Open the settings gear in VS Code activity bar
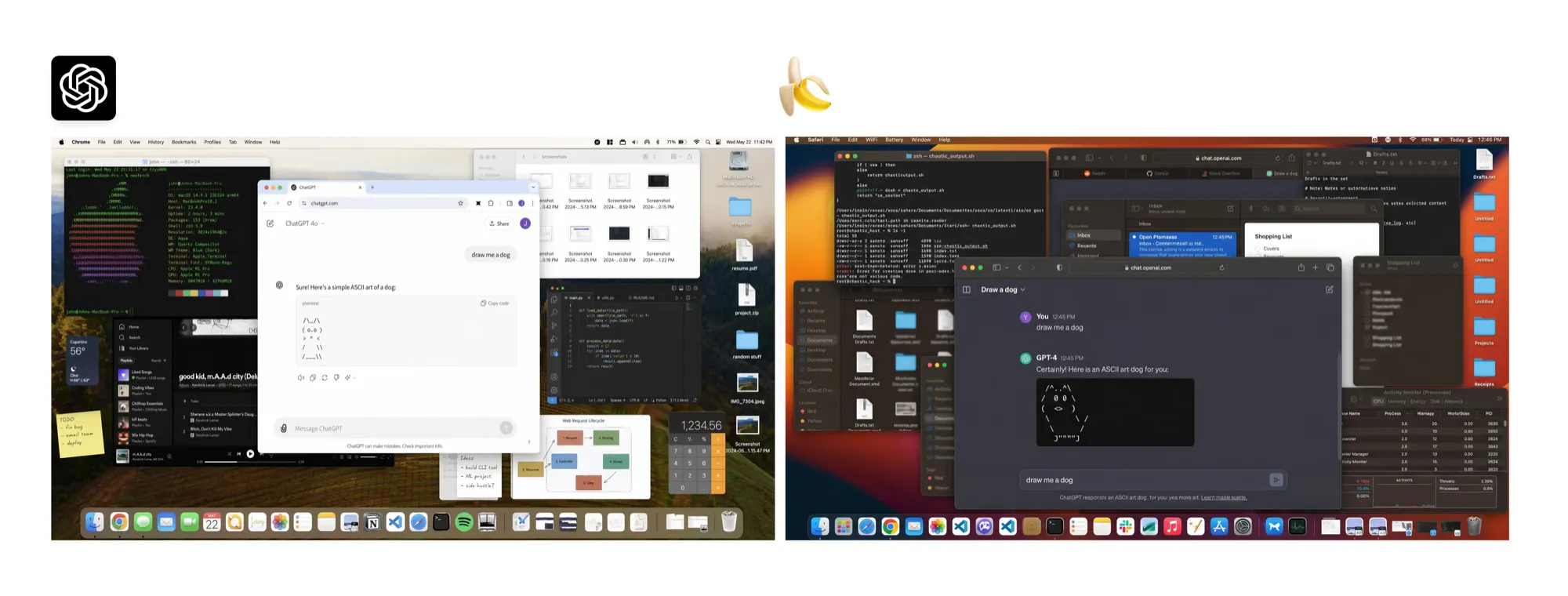 click(x=554, y=390)
